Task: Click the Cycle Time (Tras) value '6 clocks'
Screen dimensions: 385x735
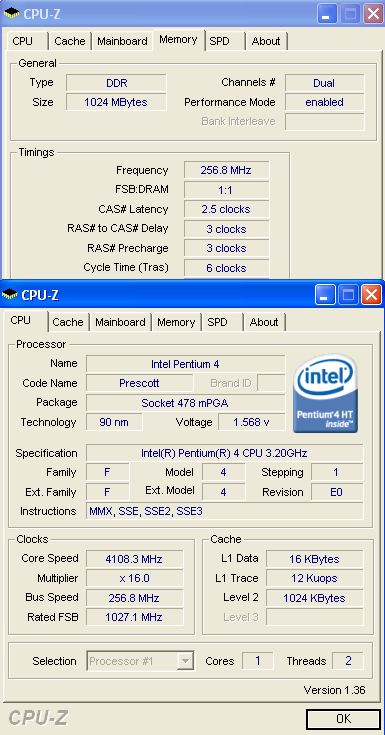Action: pyautogui.click(x=226, y=268)
